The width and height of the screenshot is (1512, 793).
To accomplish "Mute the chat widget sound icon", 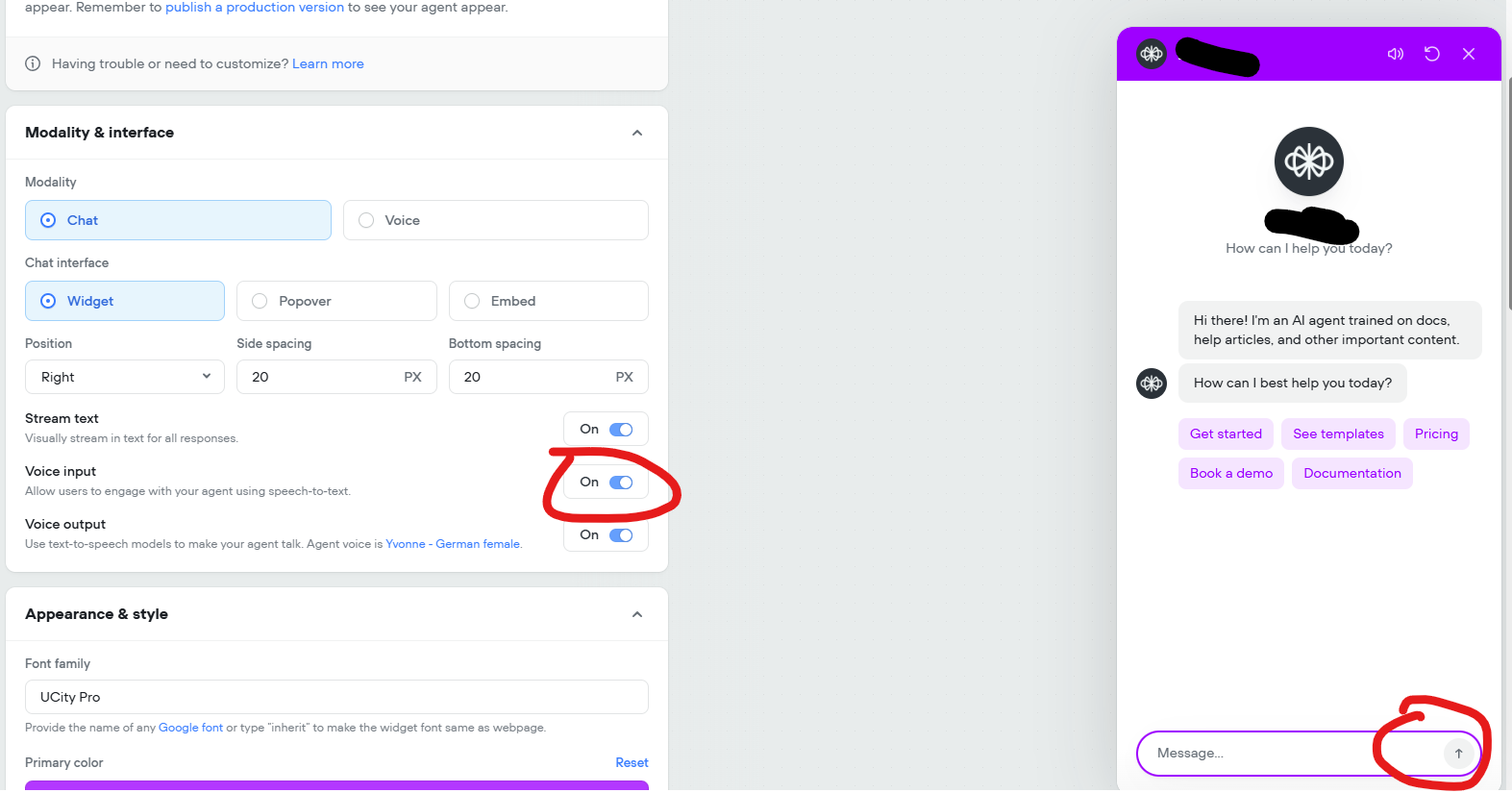I will click(x=1396, y=54).
